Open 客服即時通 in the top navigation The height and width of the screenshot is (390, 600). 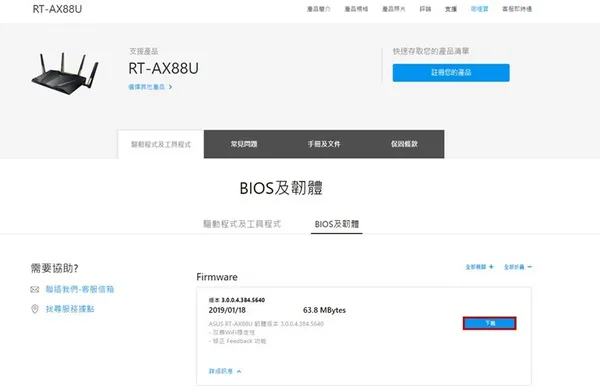[x=517, y=9]
